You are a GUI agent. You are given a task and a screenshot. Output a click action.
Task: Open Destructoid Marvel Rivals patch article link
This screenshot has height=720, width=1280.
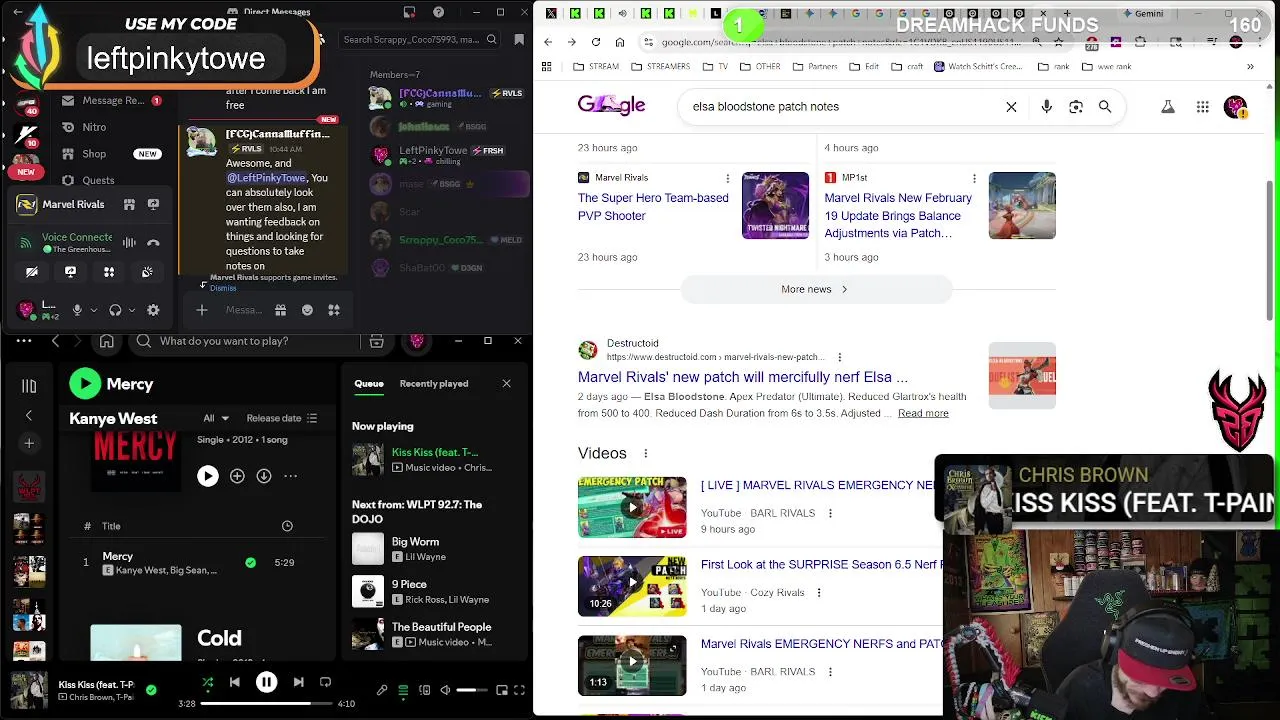[x=743, y=377]
